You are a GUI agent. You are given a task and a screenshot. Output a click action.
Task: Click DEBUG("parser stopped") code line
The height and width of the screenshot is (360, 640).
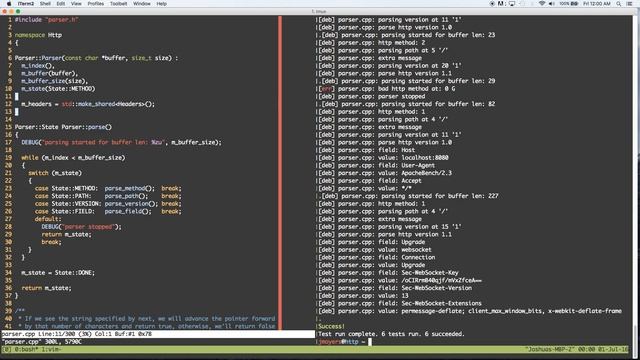point(81,227)
